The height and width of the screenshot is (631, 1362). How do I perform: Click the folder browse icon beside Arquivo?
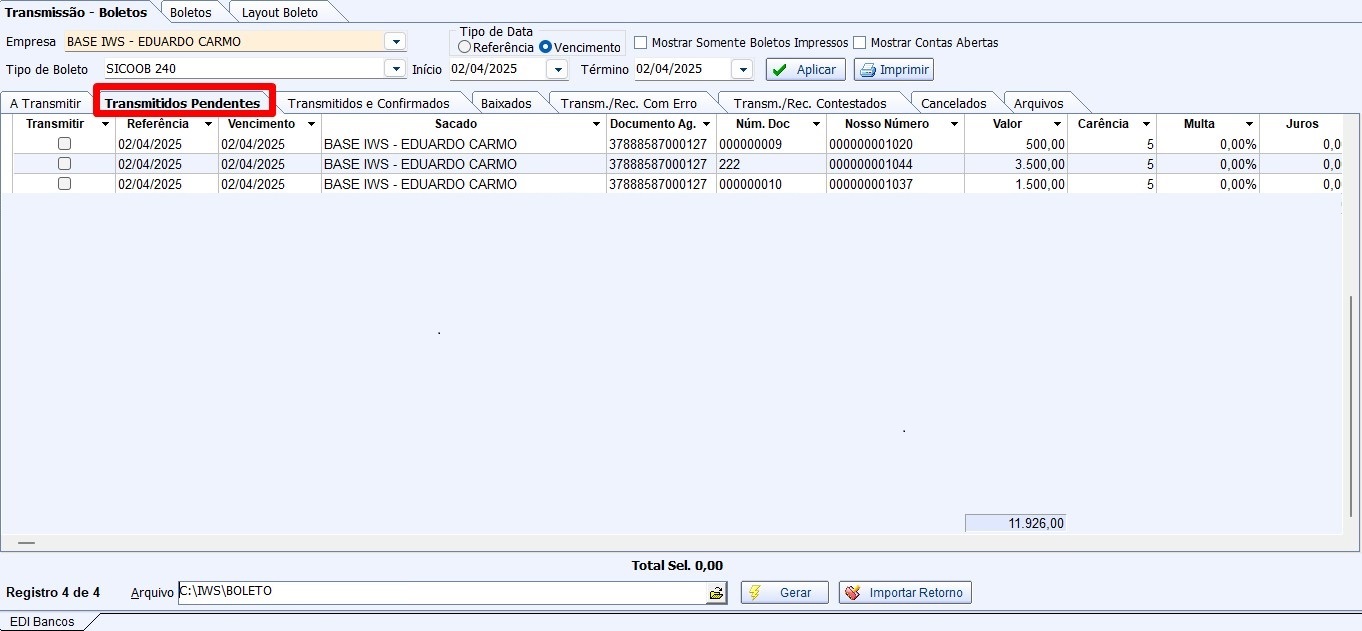(x=716, y=593)
